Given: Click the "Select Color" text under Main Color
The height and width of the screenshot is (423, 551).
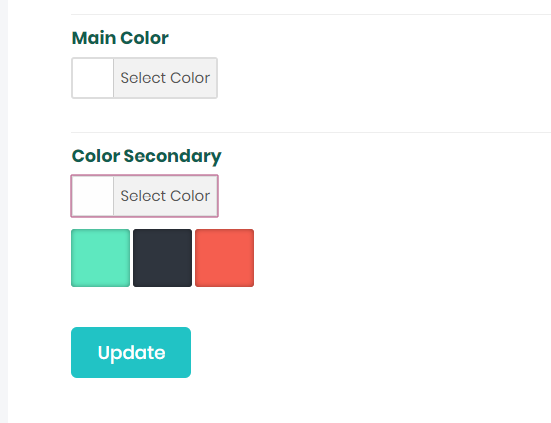Looking at the screenshot, I should coord(165,78).
